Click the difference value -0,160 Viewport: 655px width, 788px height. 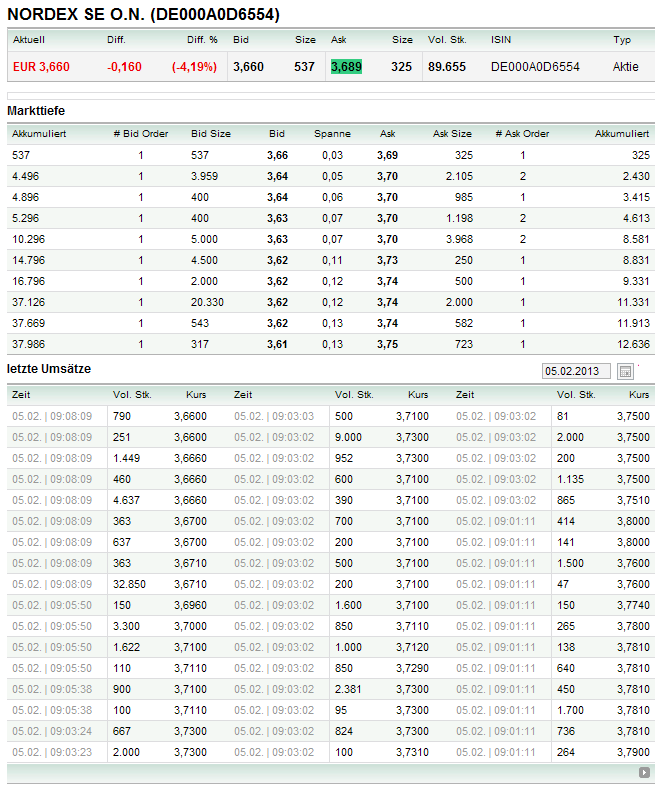coord(124,67)
